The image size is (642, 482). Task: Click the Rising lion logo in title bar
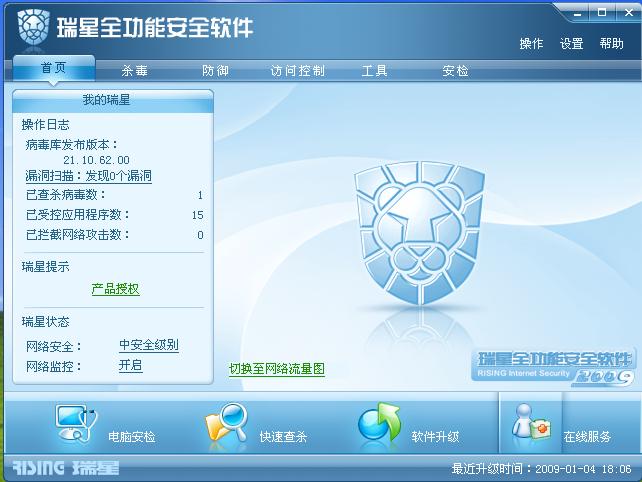coord(34,27)
